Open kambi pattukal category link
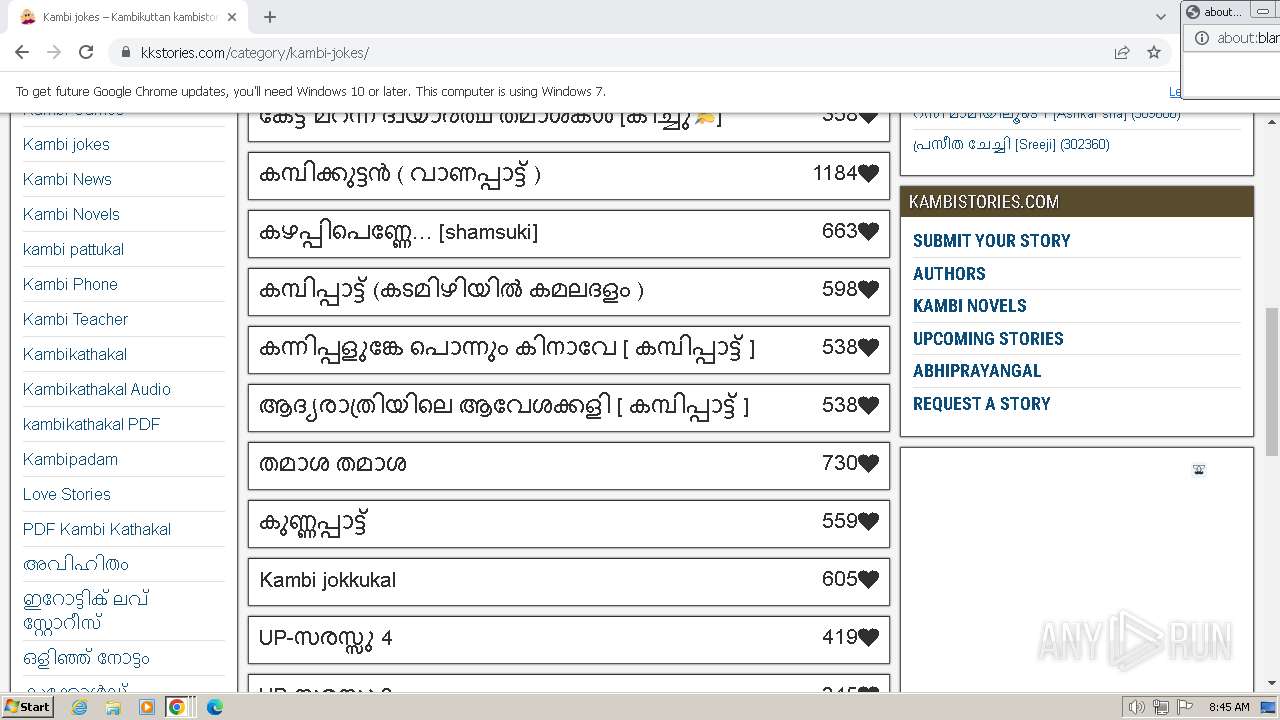This screenshot has height=720, width=1280. pyautogui.click(x=73, y=249)
